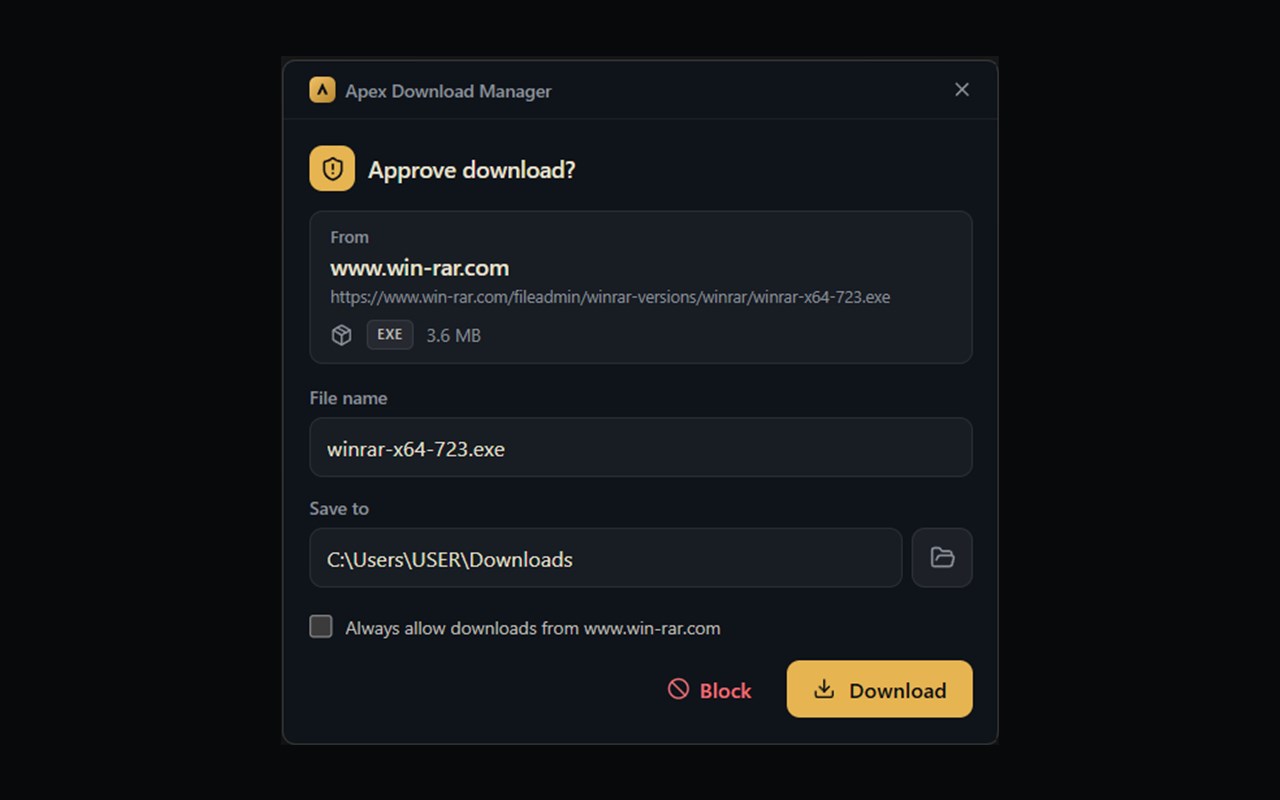This screenshot has height=800, width=1280.
Task: Click the prohibited circle icon on Block
Action: click(x=679, y=689)
